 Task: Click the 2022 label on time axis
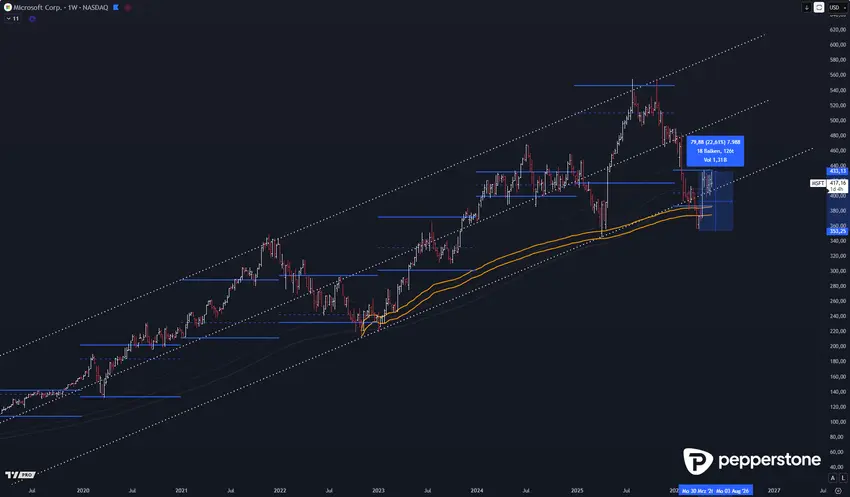(x=280, y=490)
